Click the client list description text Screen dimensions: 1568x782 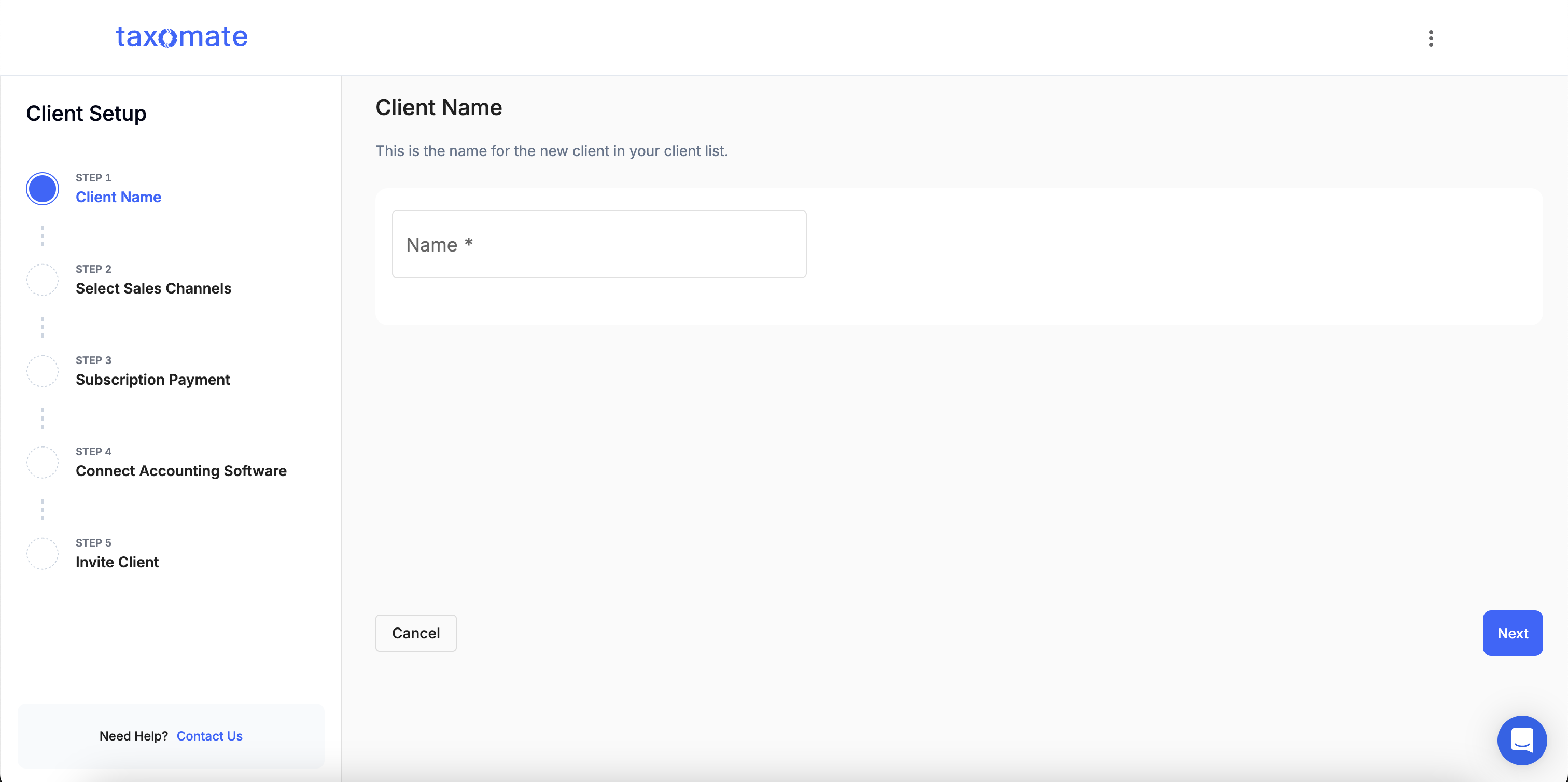click(x=552, y=151)
